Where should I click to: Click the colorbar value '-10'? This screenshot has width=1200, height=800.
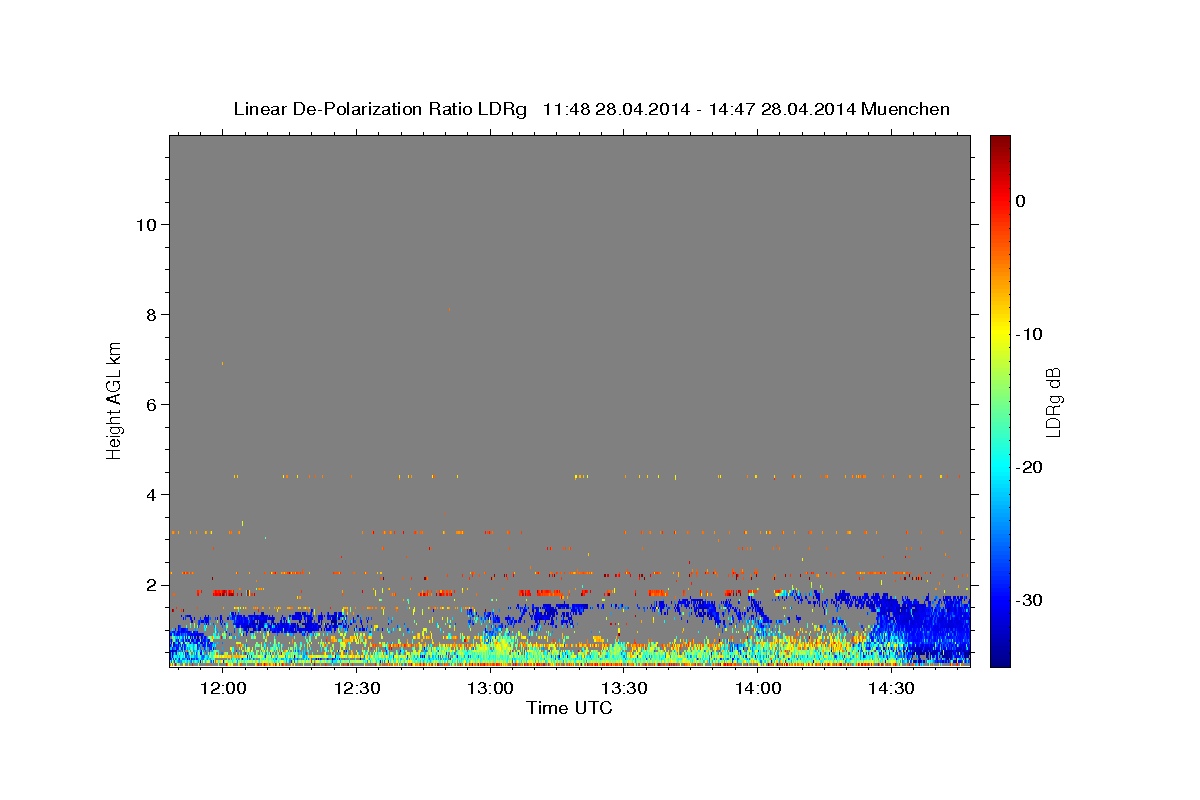[x=1029, y=334]
